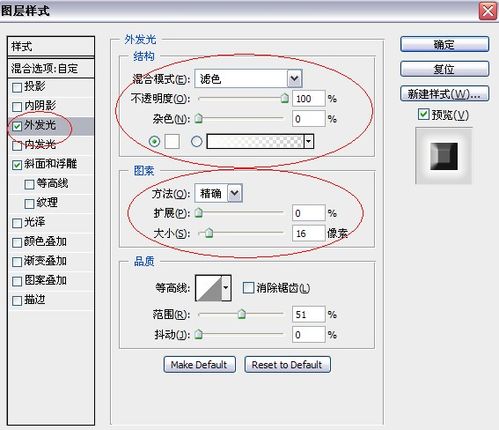Image resolution: width=499 pixels, height=430 pixels.
Task: Click the gradient preview bar
Action: pos(255,142)
